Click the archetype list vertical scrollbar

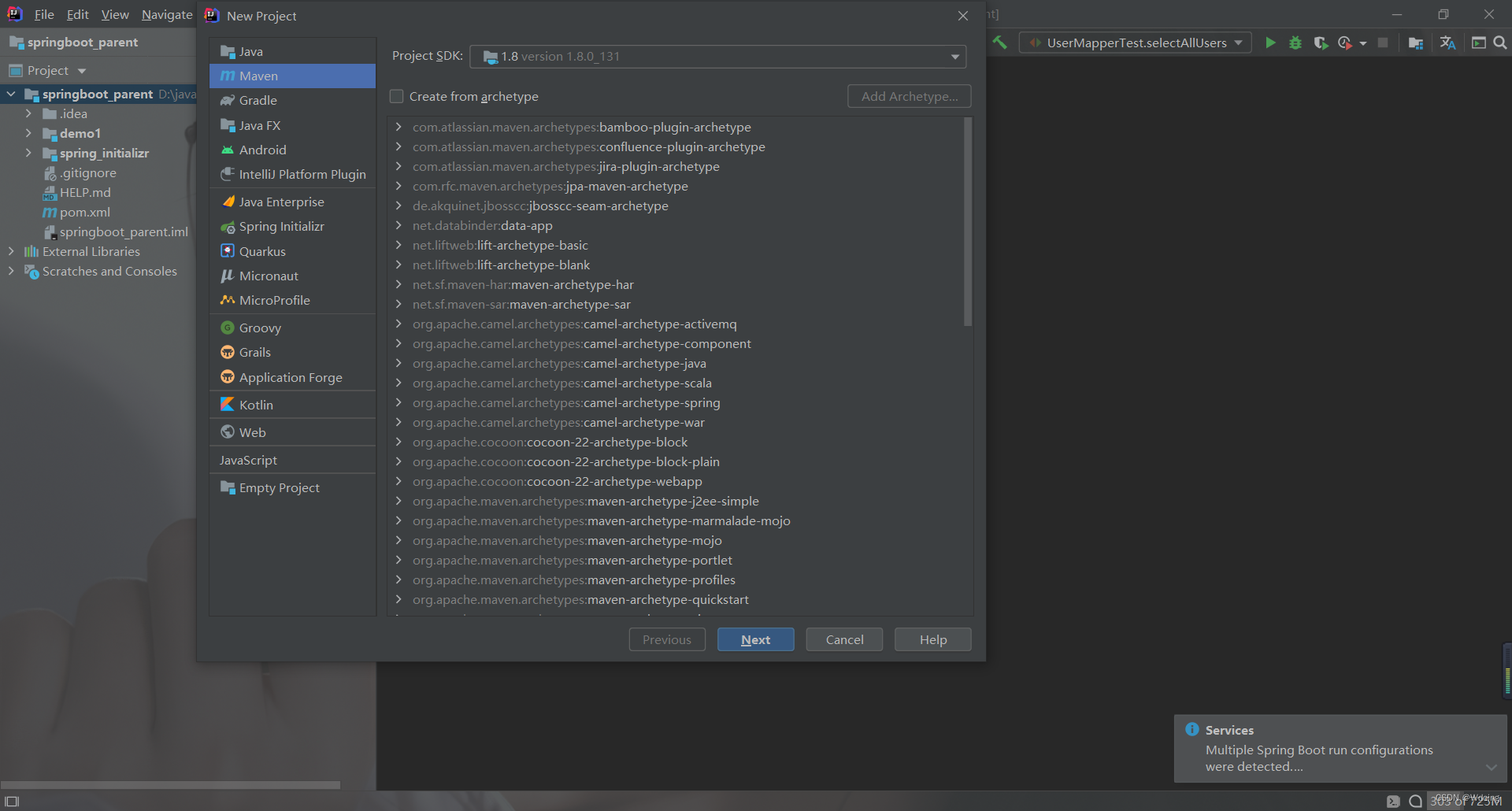pos(968,222)
